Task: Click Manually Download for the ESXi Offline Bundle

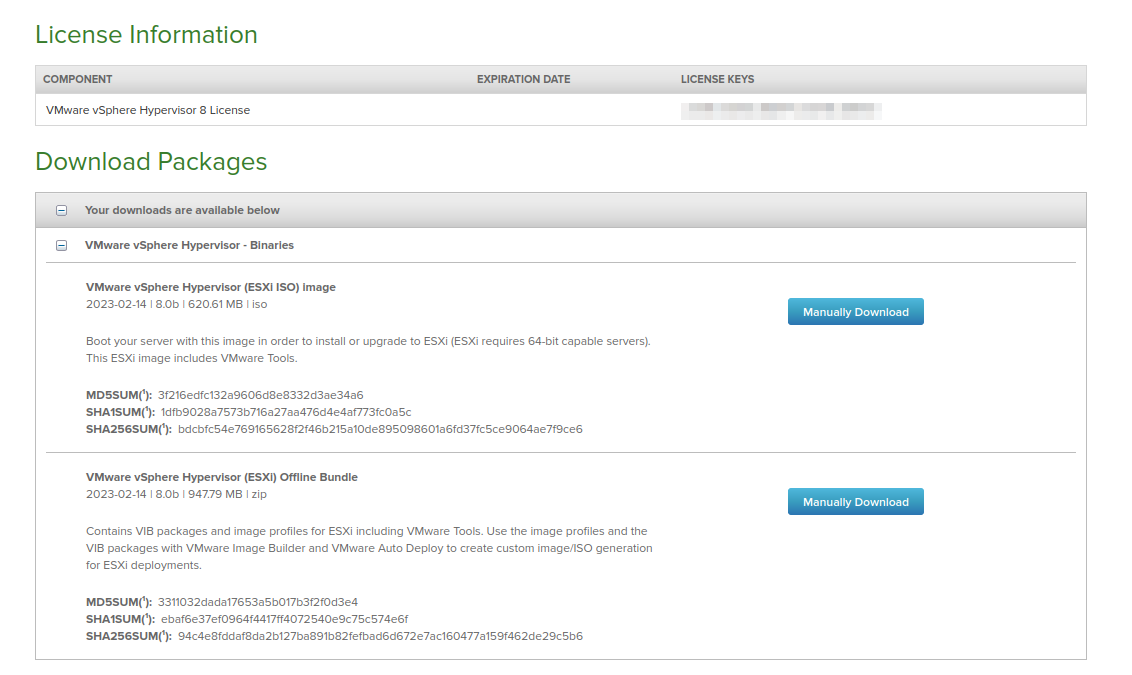Action: click(x=855, y=502)
